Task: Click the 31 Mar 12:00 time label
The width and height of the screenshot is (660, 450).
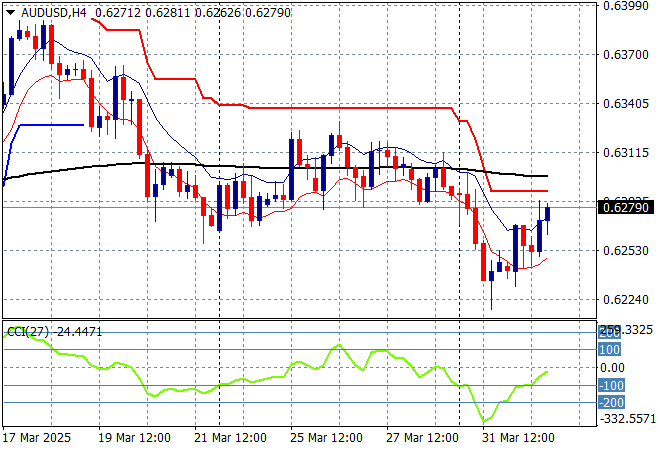Action: pos(518,438)
